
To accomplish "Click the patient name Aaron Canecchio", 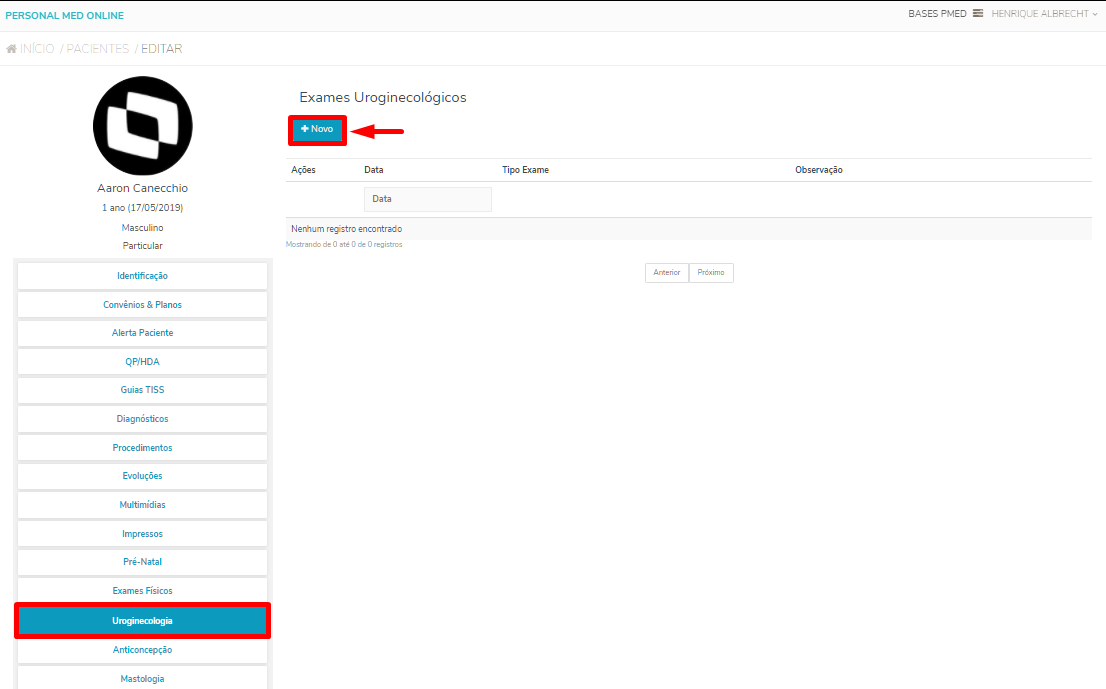I will click(x=142, y=188).
